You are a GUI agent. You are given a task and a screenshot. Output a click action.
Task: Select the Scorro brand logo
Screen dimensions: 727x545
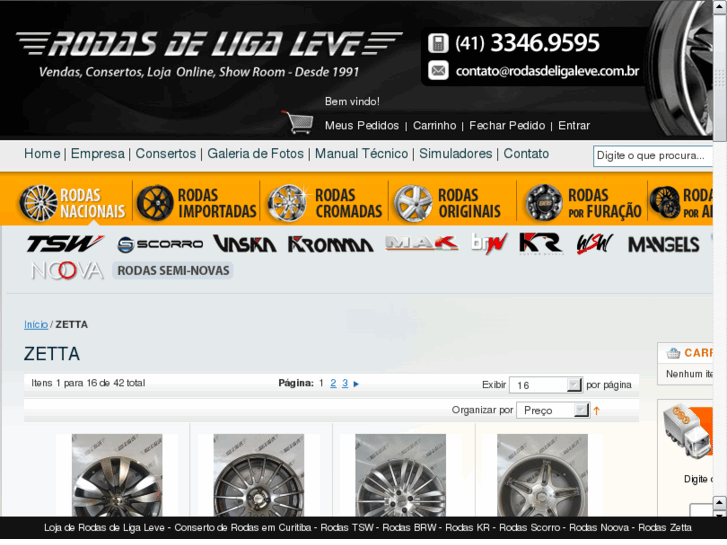pos(160,244)
